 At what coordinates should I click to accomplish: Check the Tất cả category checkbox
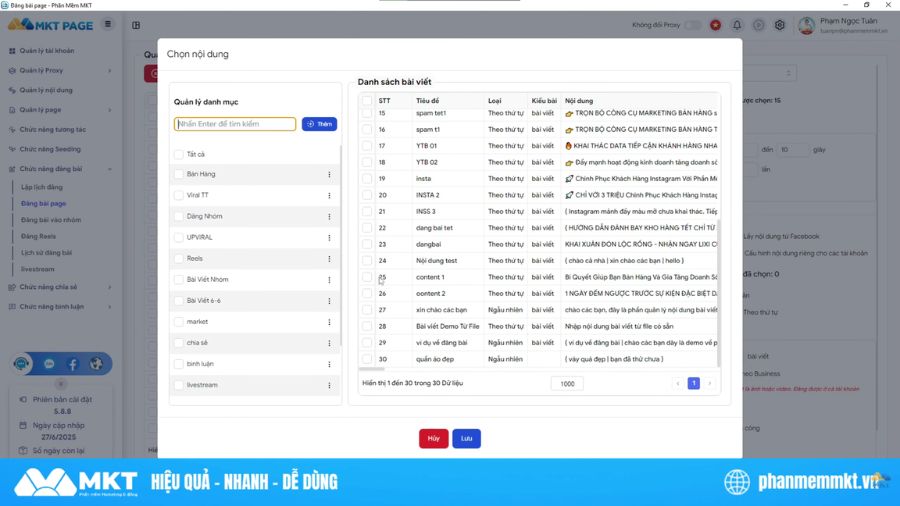pos(178,154)
